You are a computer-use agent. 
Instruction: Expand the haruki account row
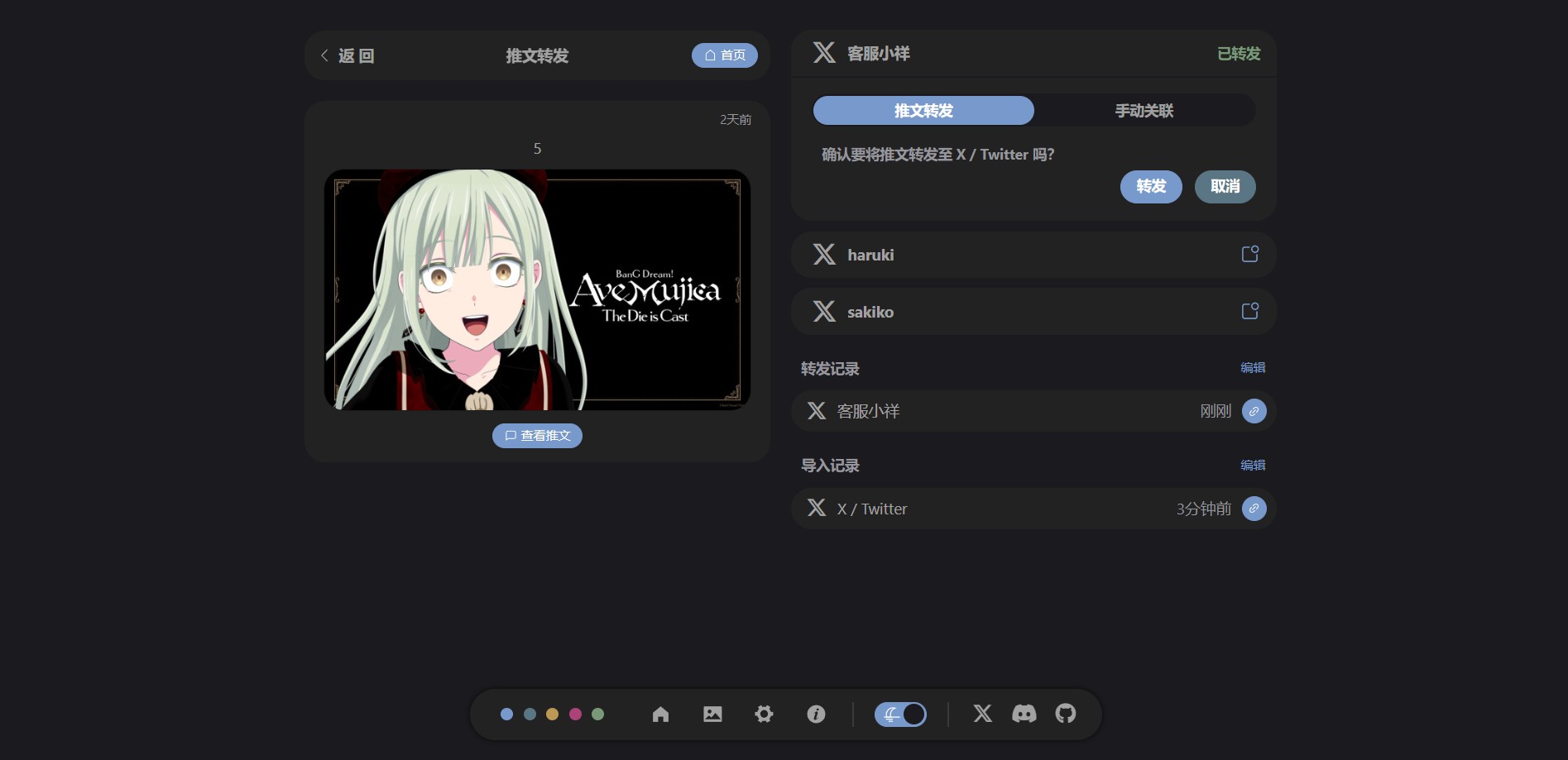[x=1033, y=255]
